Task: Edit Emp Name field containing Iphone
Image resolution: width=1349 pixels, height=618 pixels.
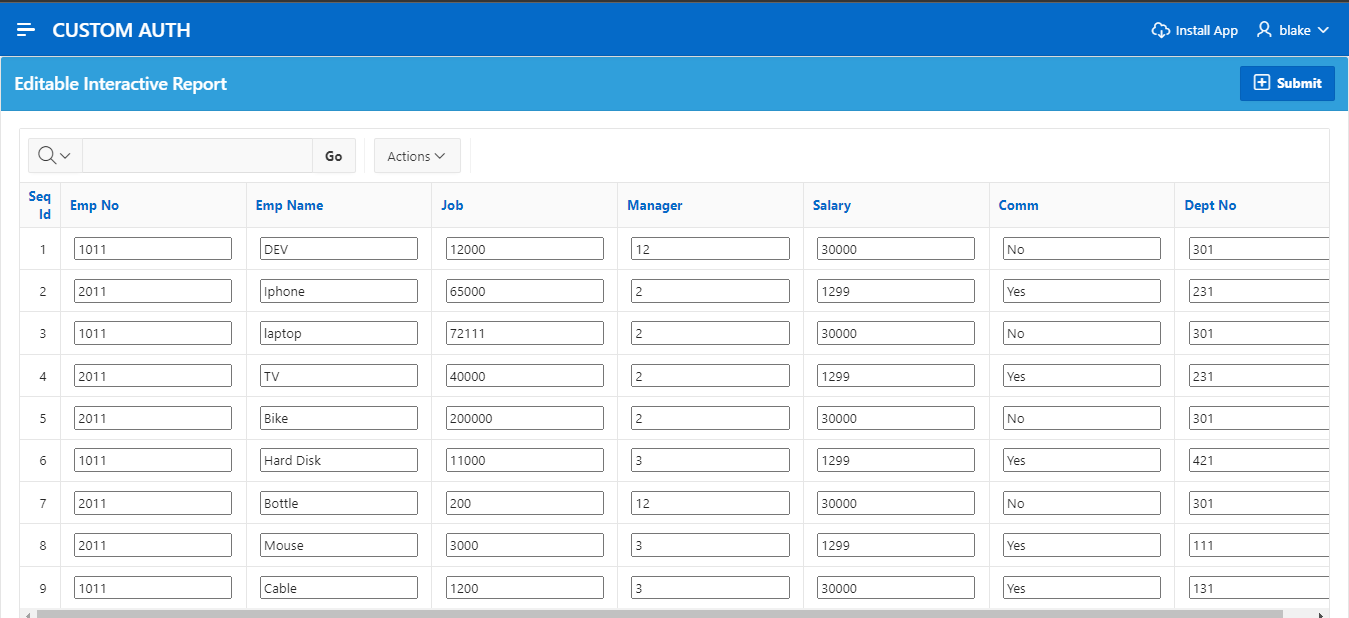Action: point(338,291)
